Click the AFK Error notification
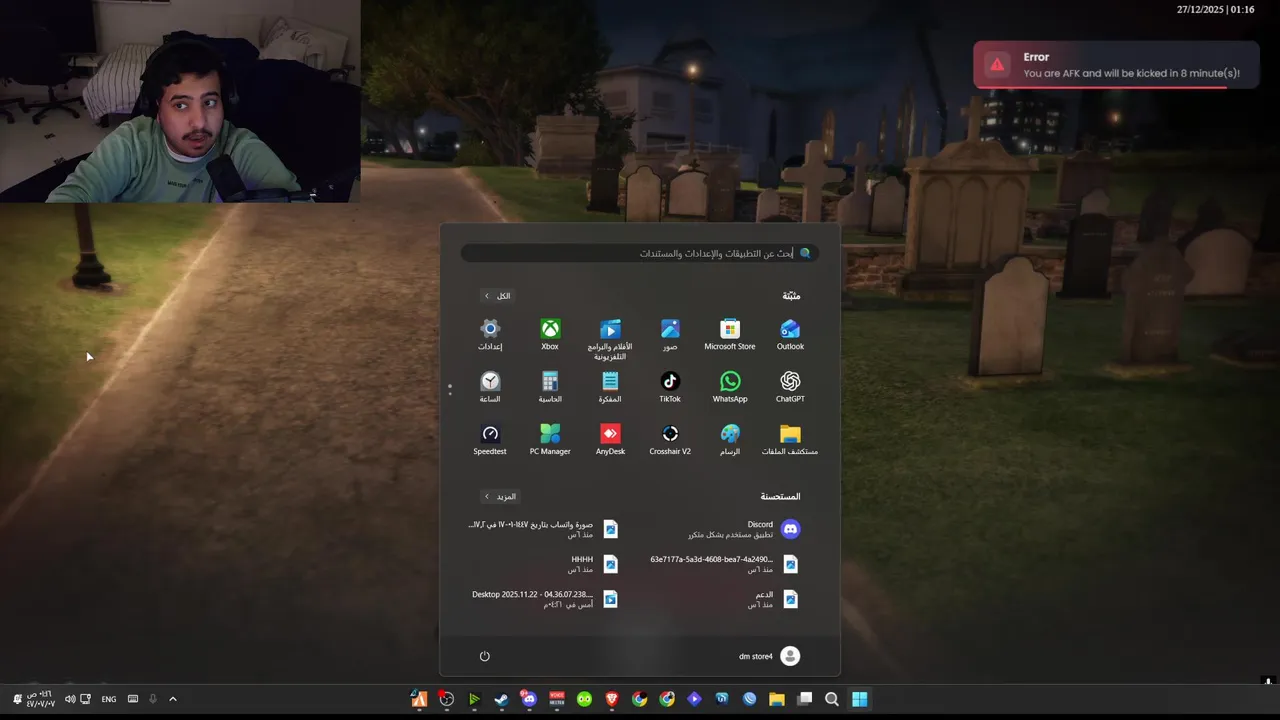The height and width of the screenshot is (720, 1280). click(1116, 65)
